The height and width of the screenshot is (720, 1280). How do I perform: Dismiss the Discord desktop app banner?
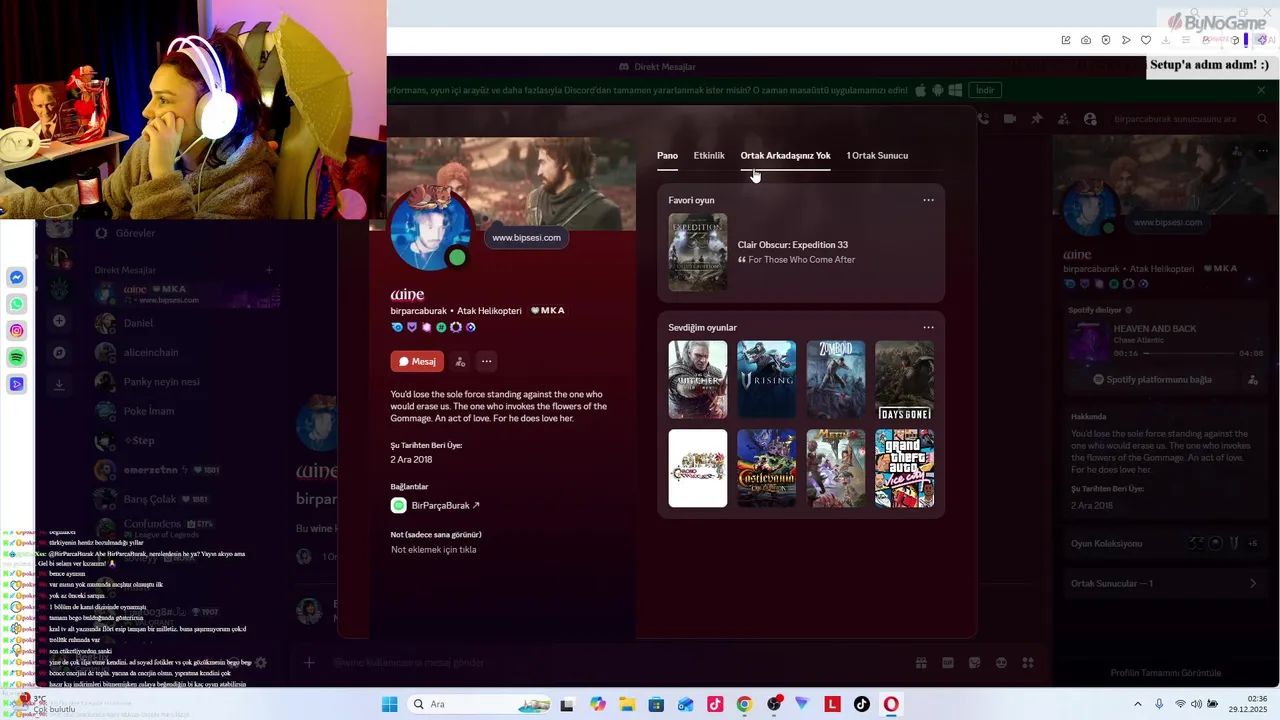click(1261, 90)
